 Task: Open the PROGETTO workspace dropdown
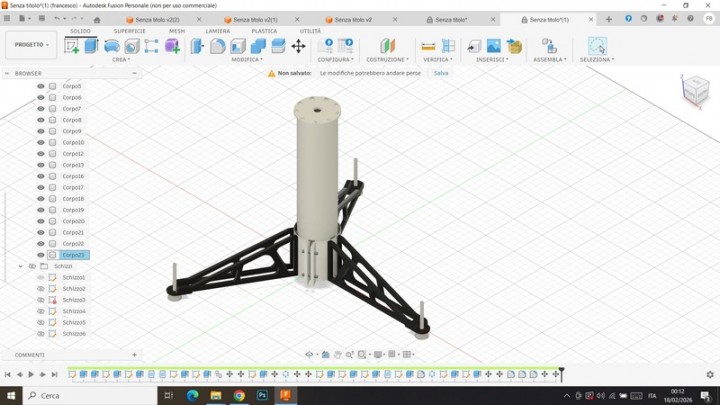point(31,44)
